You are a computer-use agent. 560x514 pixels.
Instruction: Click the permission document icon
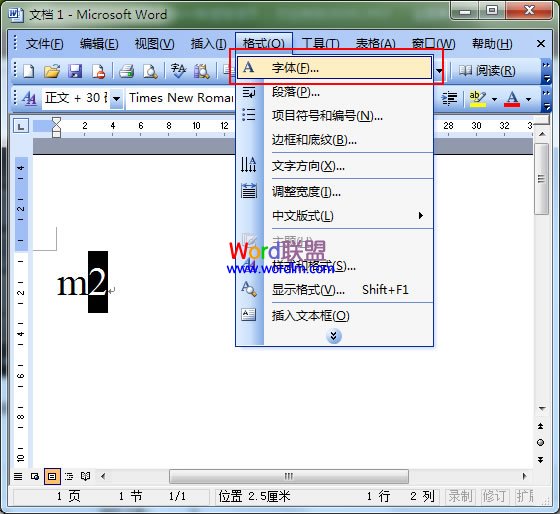[x=98, y=71]
